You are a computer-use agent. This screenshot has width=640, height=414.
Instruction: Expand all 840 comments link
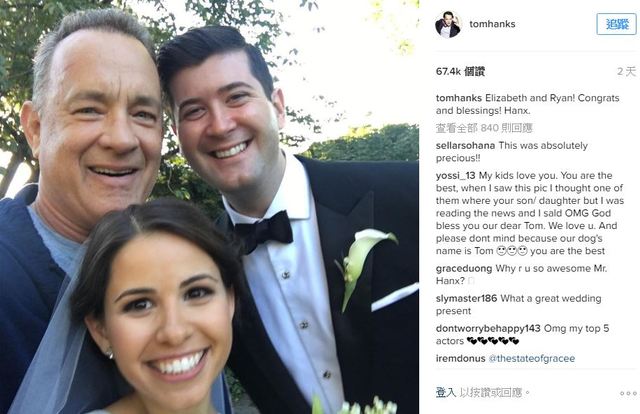[x=484, y=128]
